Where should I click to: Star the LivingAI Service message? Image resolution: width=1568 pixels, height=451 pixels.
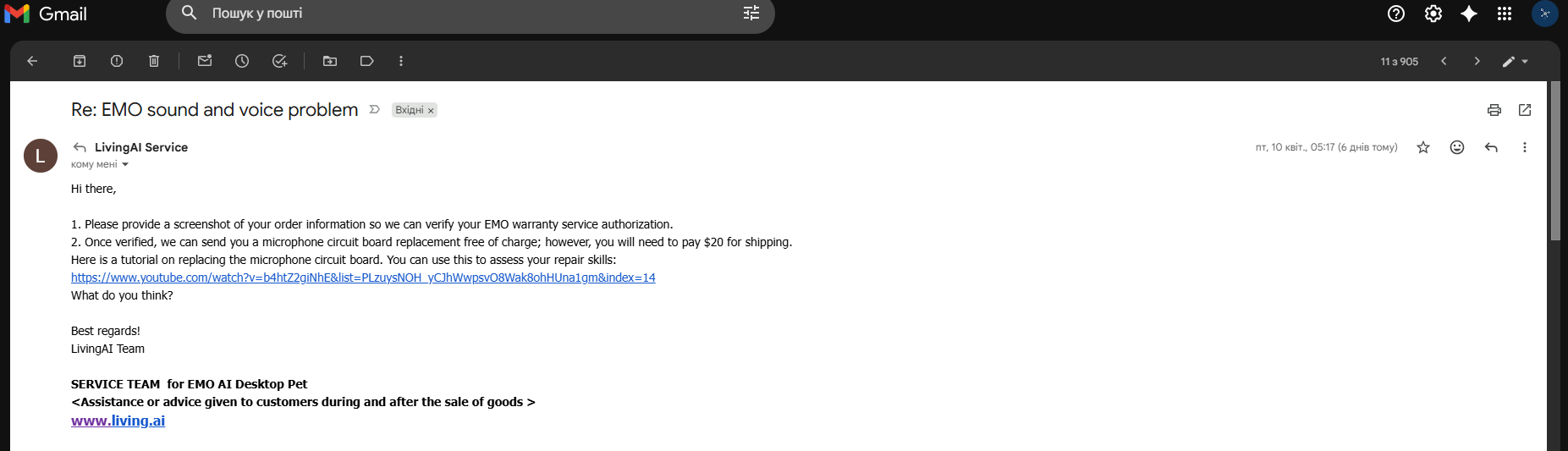(1423, 147)
